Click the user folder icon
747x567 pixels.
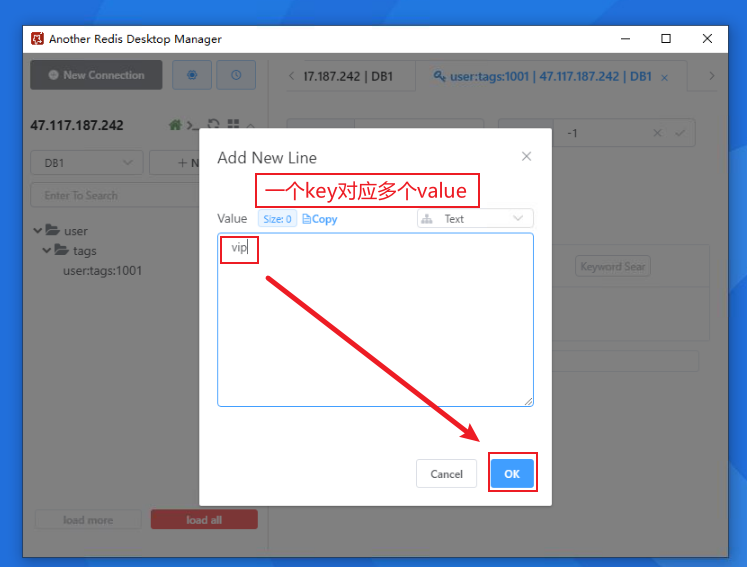coord(52,230)
